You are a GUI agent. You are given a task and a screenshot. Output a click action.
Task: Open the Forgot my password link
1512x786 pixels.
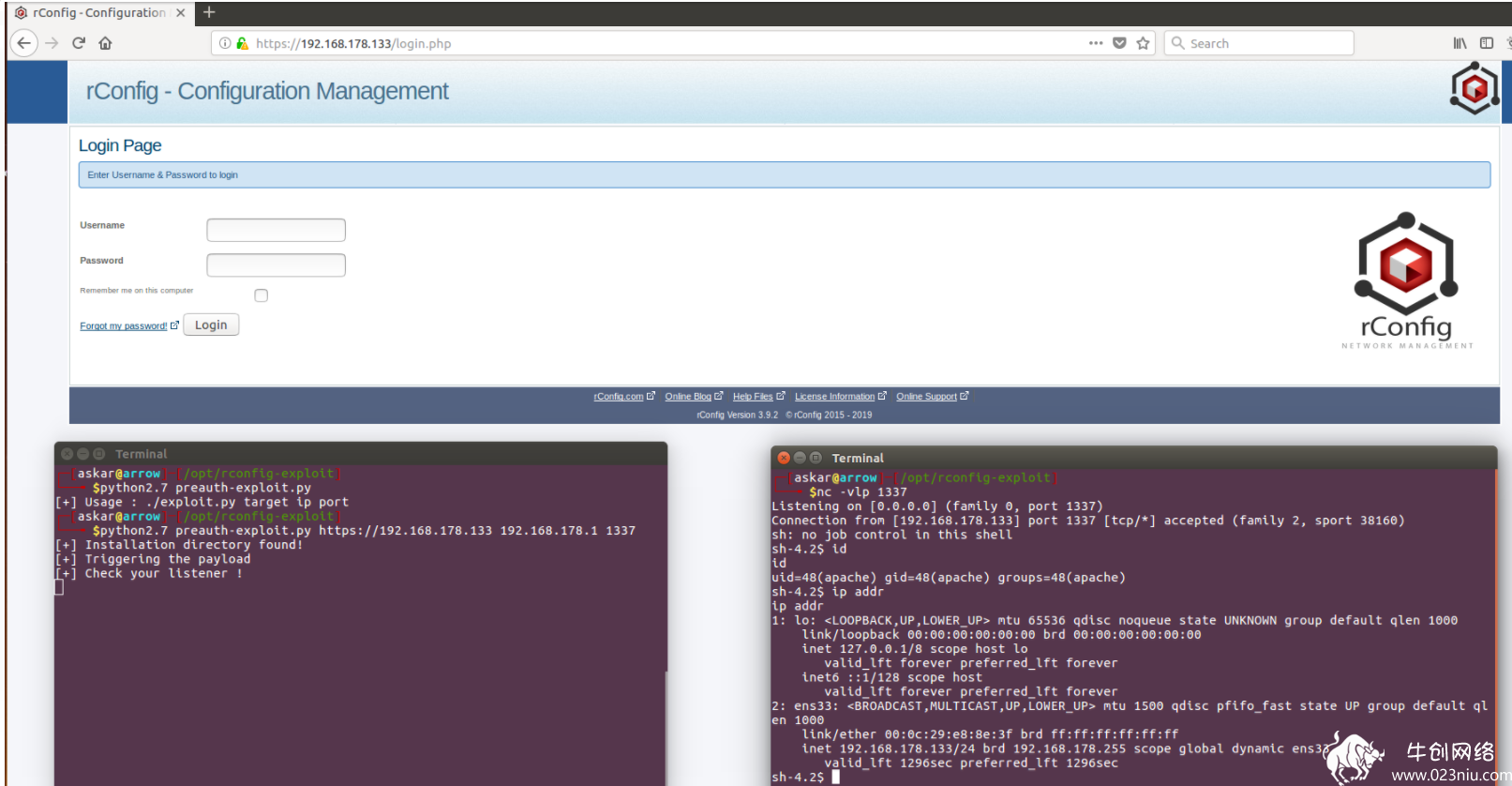124,326
